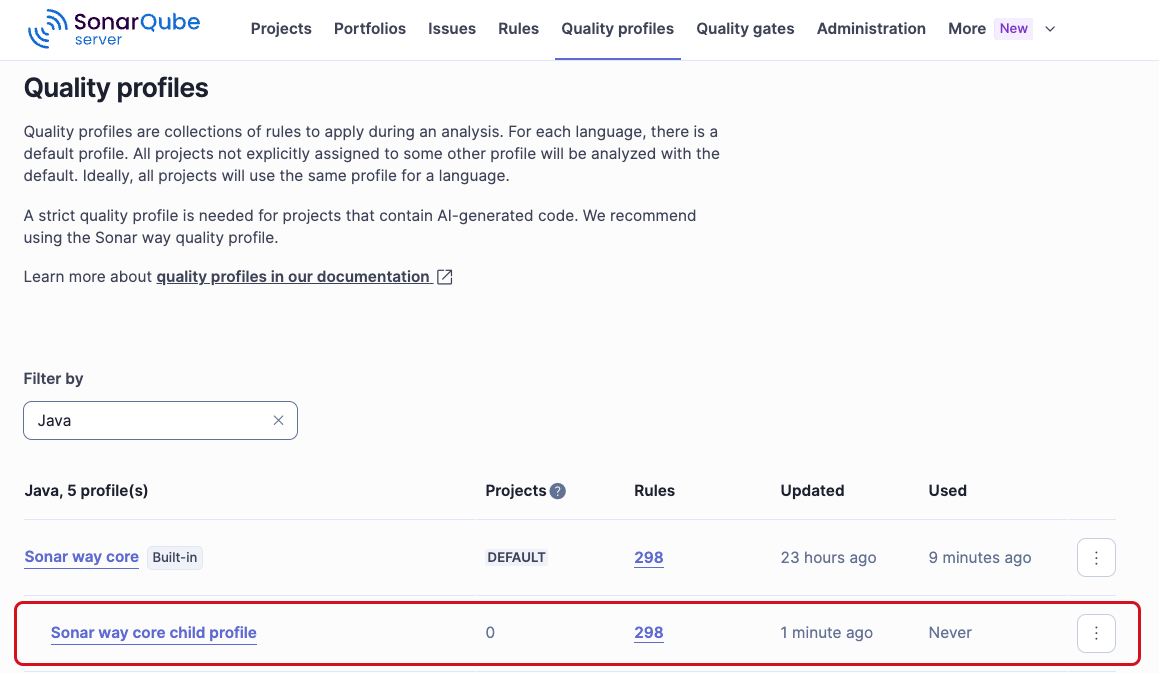
Task: Click the '23 hours ago' updated value
Action: pos(828,558)
